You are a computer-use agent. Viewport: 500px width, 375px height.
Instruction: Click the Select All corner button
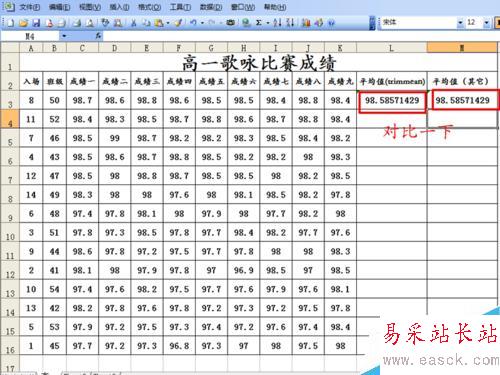pos(10,48)
